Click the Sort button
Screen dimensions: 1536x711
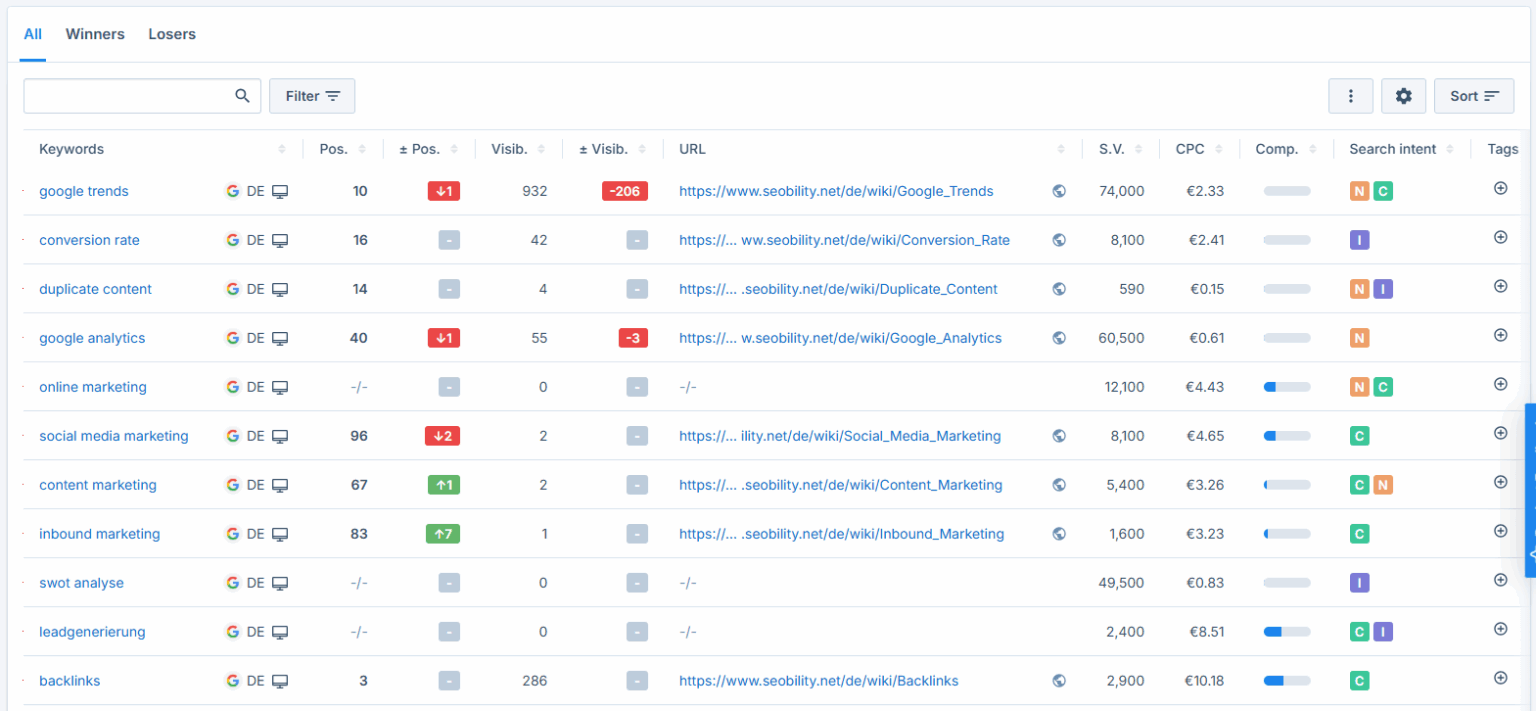click(x=1474, y=95)
